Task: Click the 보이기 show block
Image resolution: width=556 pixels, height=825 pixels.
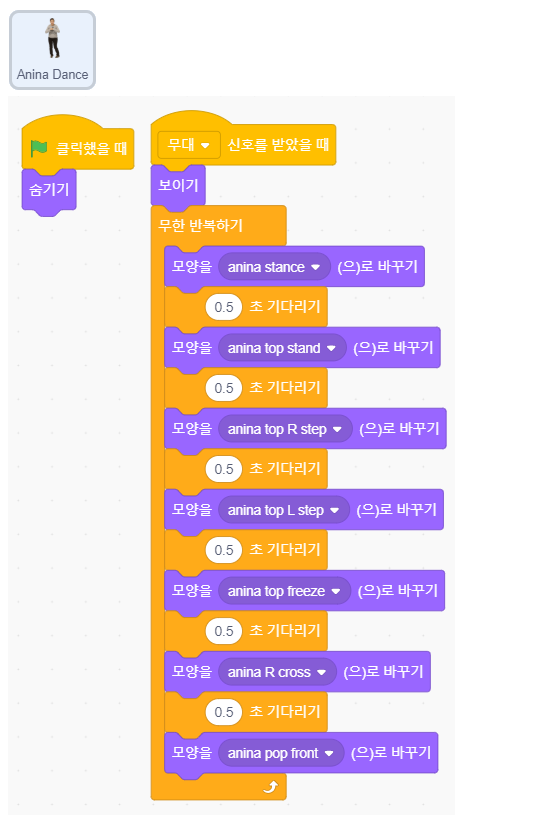Action: (x=178, y=185)
